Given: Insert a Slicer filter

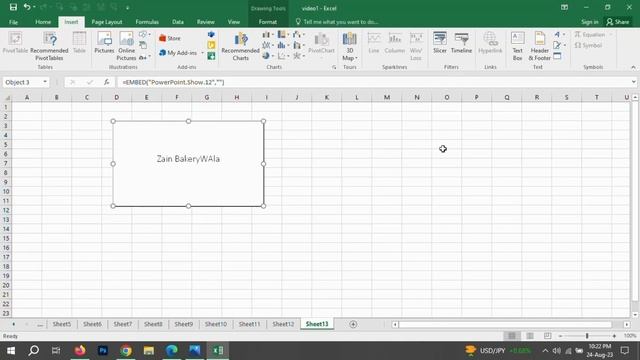Looking at the screenshot, I should click(440, 43).
